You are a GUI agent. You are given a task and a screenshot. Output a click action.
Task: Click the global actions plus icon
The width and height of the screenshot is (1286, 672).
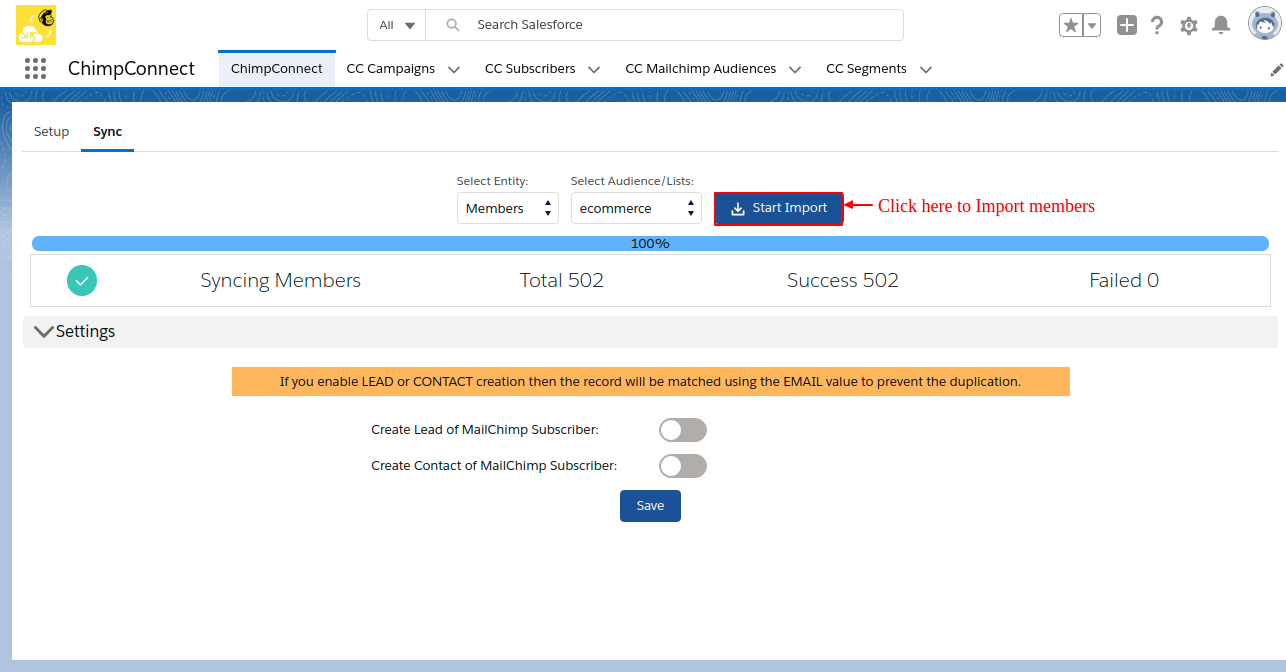[1127, 26]
